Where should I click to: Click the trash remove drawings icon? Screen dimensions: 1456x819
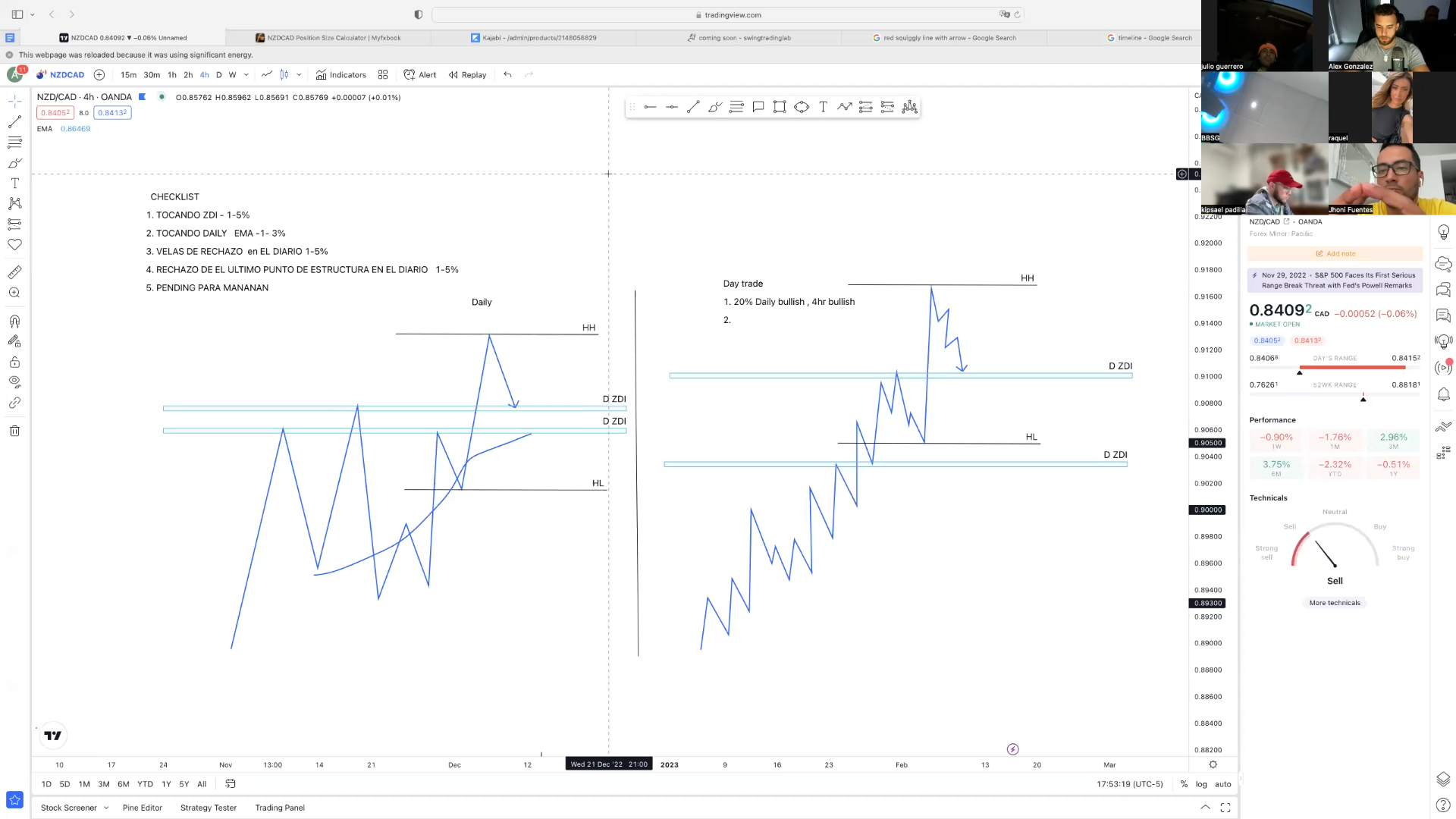[x=14, y=431]
